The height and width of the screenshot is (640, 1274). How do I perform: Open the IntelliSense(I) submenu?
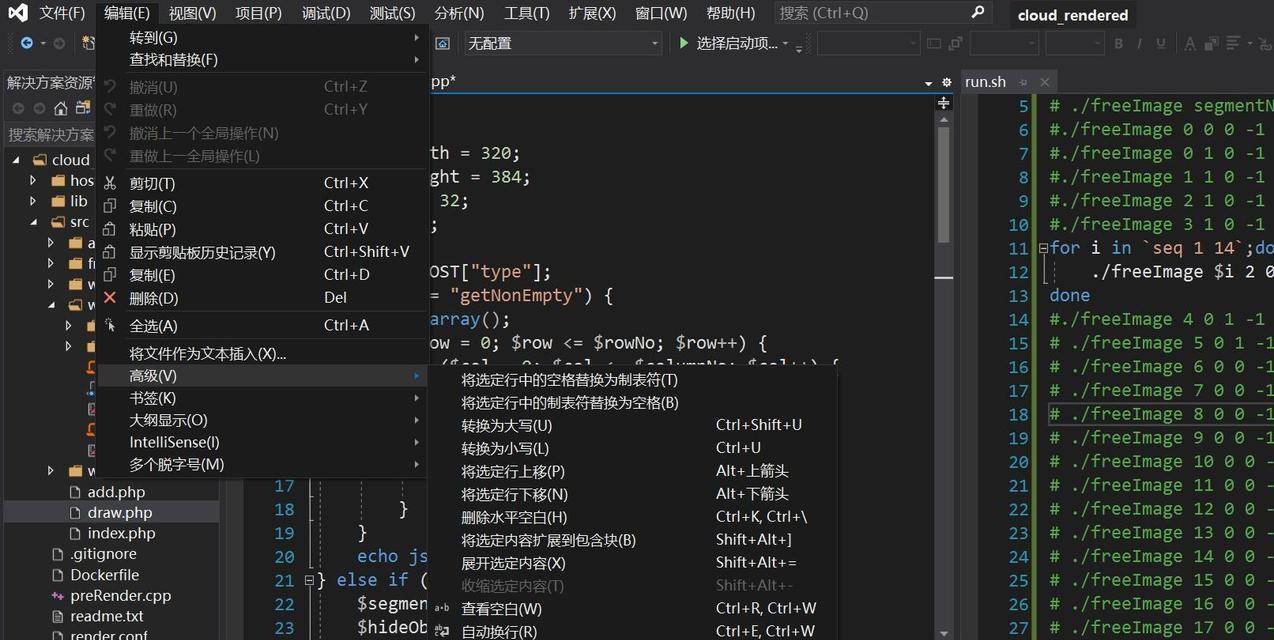tap(264, 442)
